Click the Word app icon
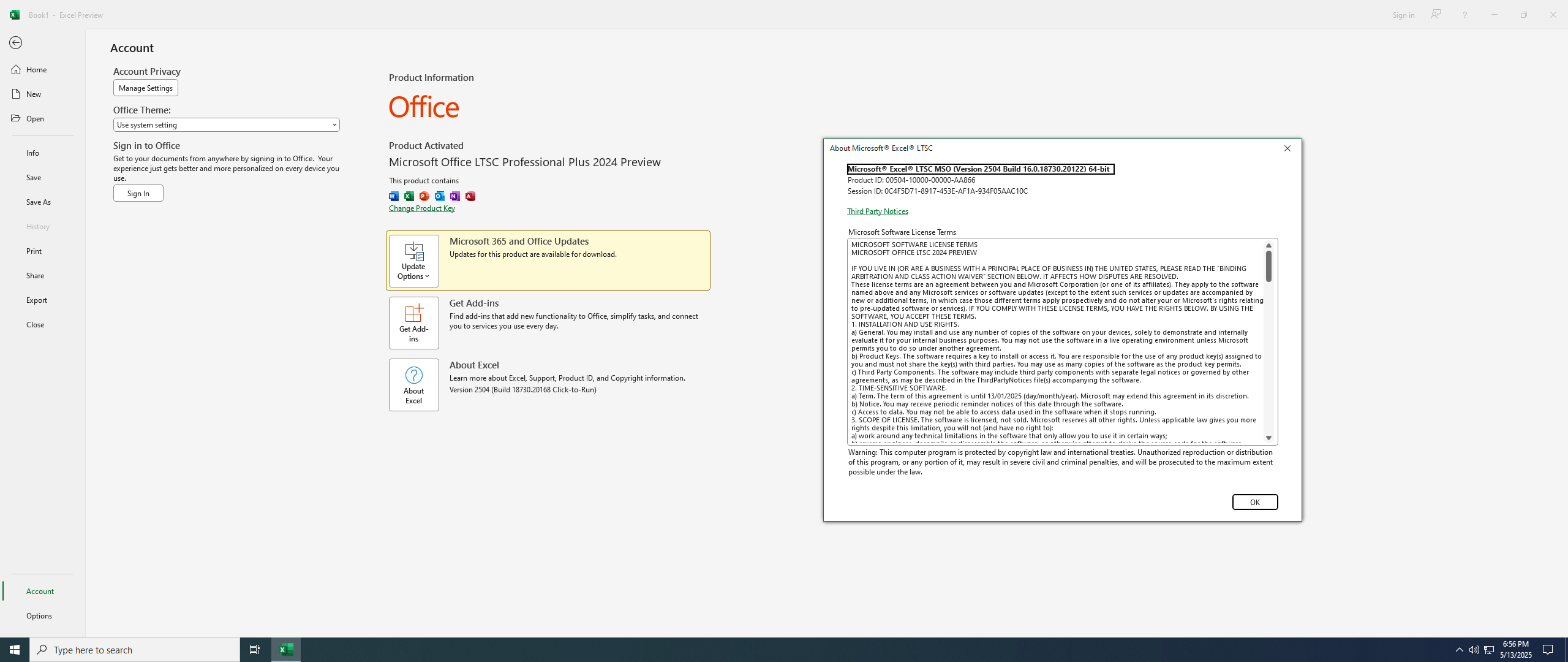Image resolution: width=1568 pixels, height=662 pixels. point(394,196)
